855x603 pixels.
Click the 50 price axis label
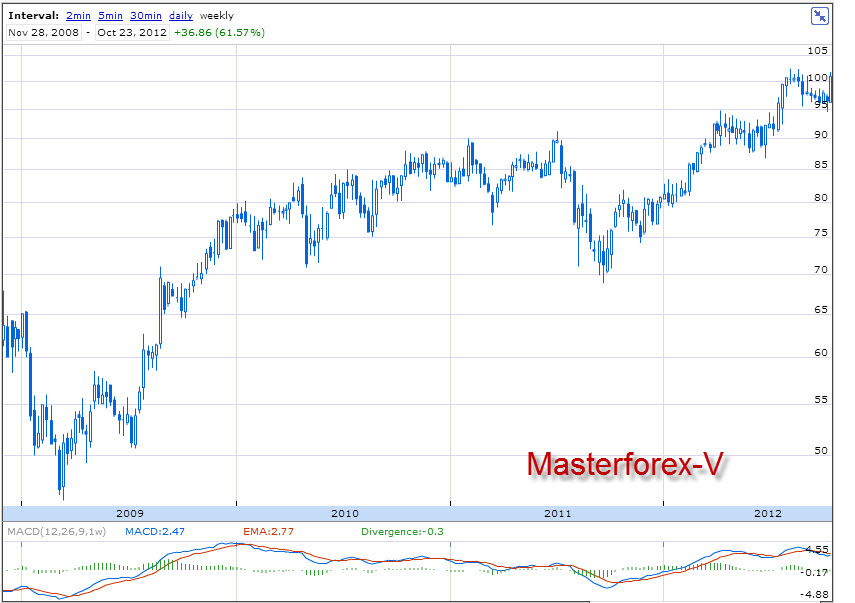(821, 451)
